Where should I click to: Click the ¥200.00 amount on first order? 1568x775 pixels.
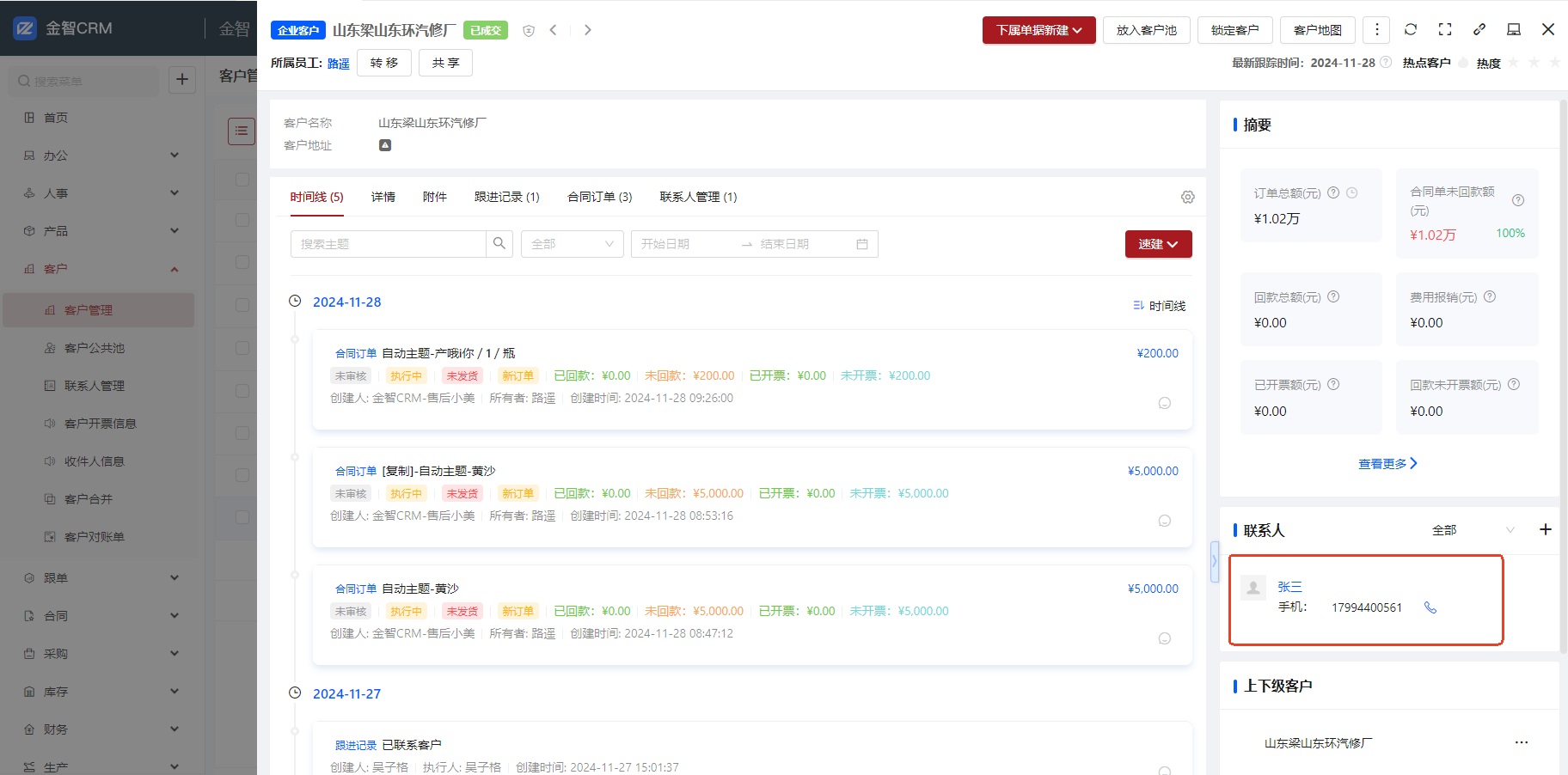(x=1158, y=353)
